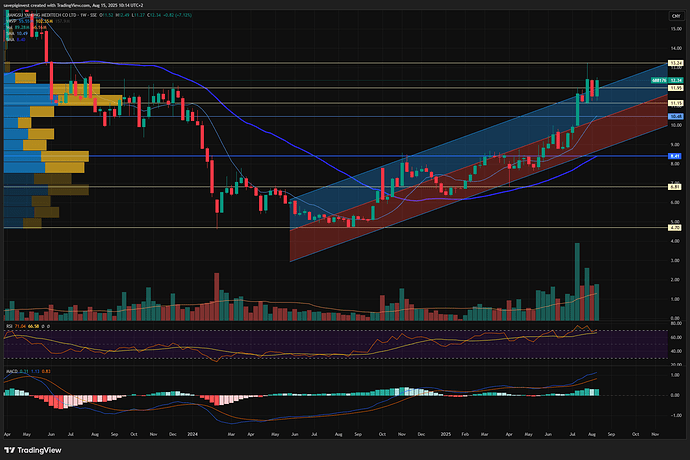Viewport: 690px width, 460px height.
Task: Click the 4.70 horizontal line price label
Action: coord(675,228)
